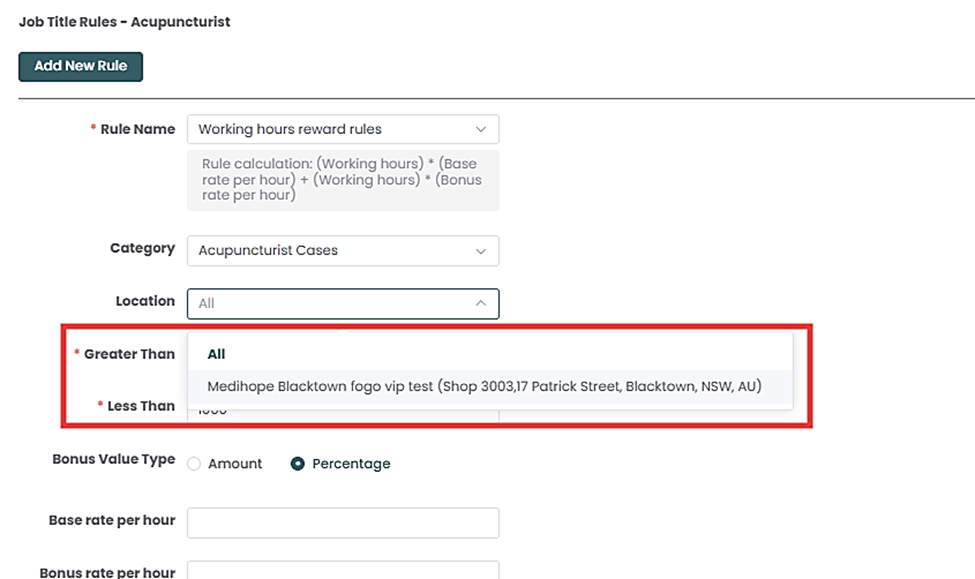
Task: Click the 'Acupuncturist Cases' category value
Action: tap(268, 250)
